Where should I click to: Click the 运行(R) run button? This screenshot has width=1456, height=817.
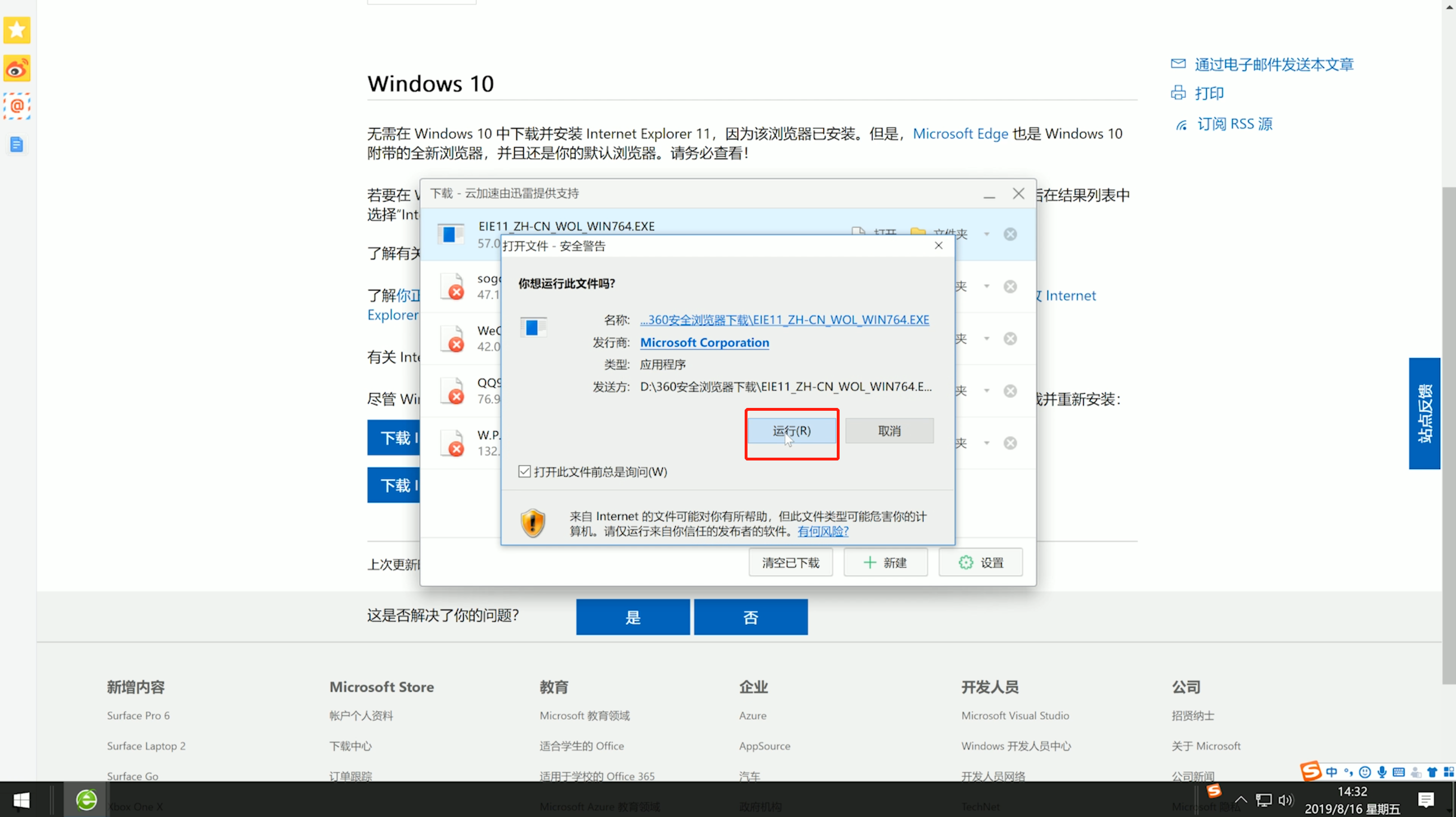pyautogui.click(x=792, y=431)
